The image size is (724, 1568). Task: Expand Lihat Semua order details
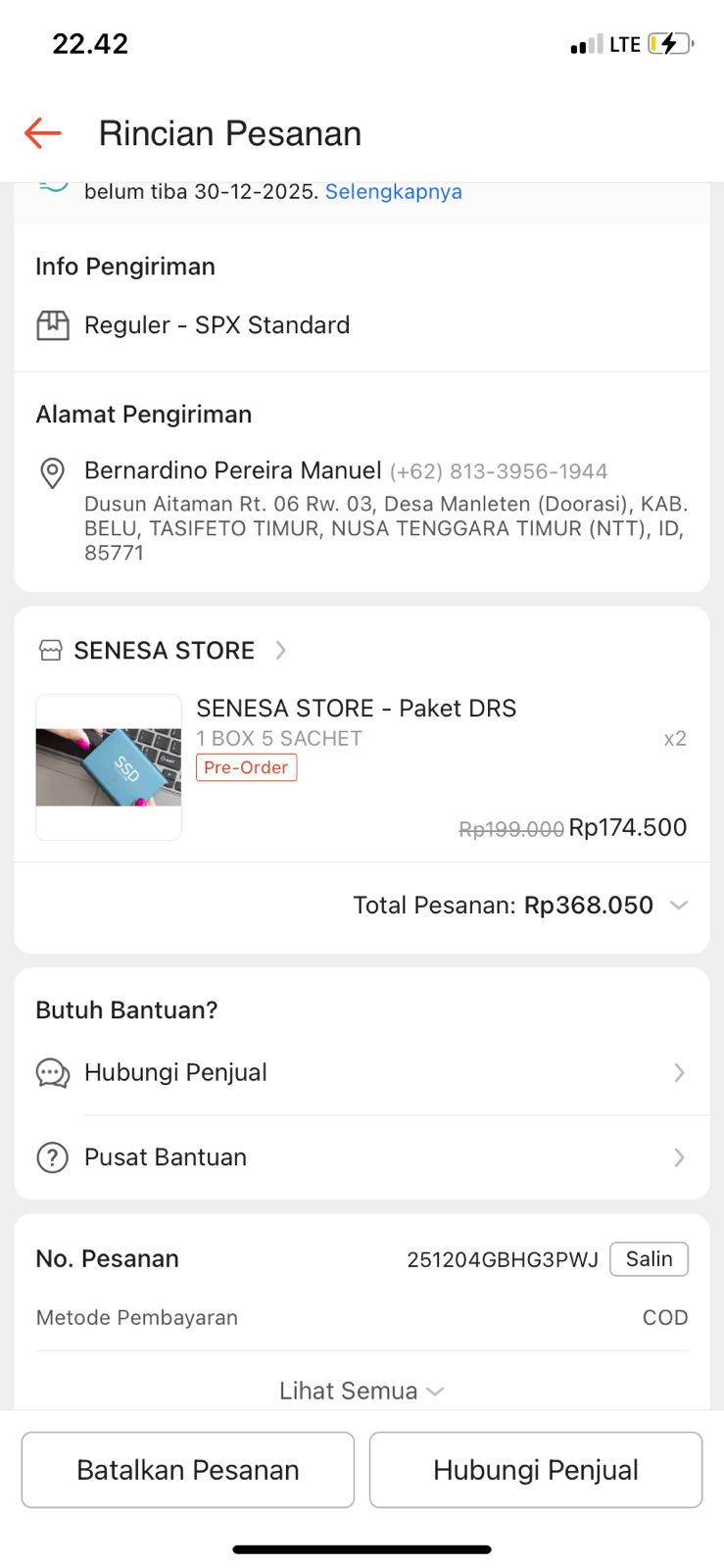pyautogui.click(x=361, y=1391)
